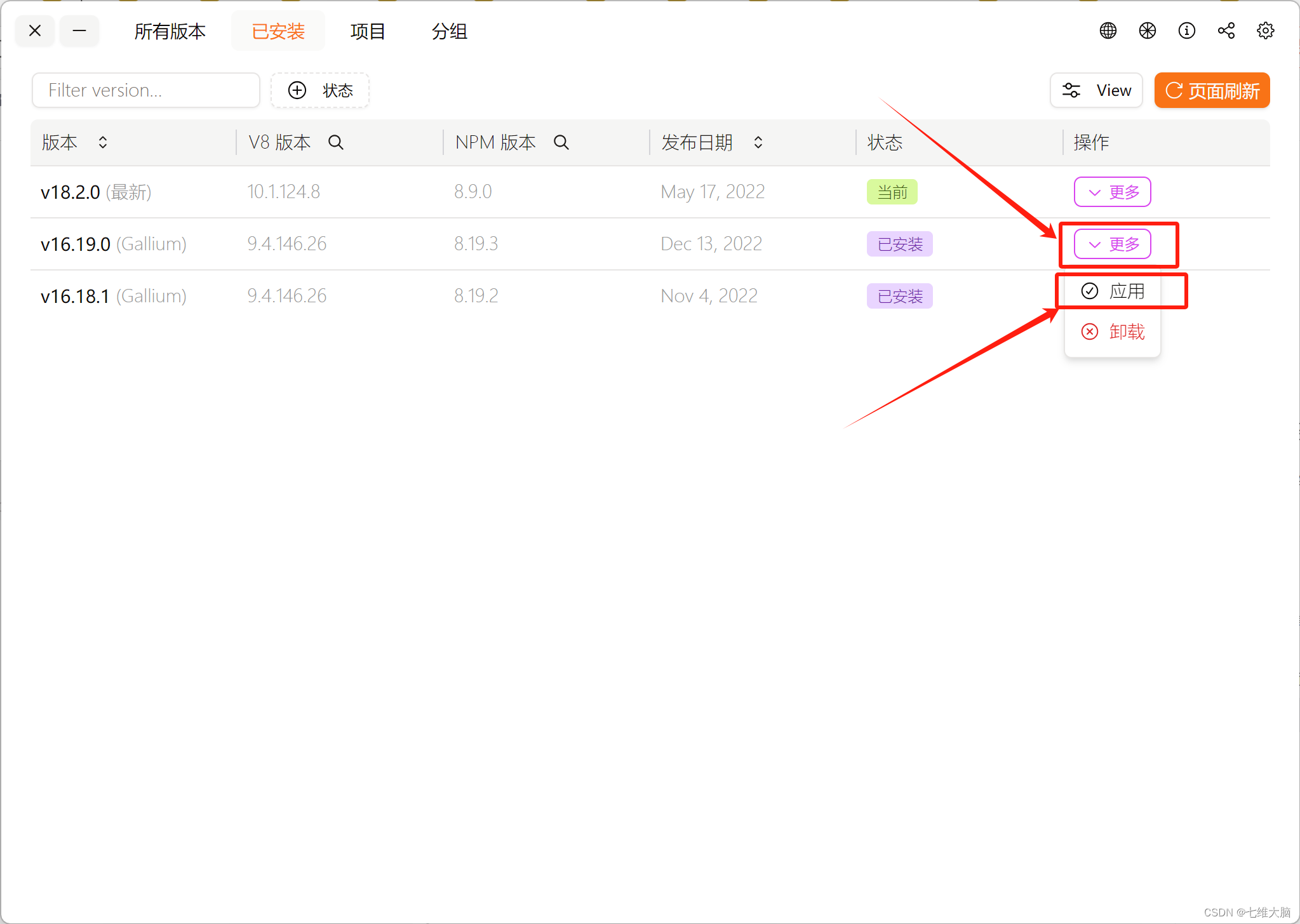Click the share nodes icon
Screen dimensions: 1300x924
pyautogui.click(x=1226, y=30)
